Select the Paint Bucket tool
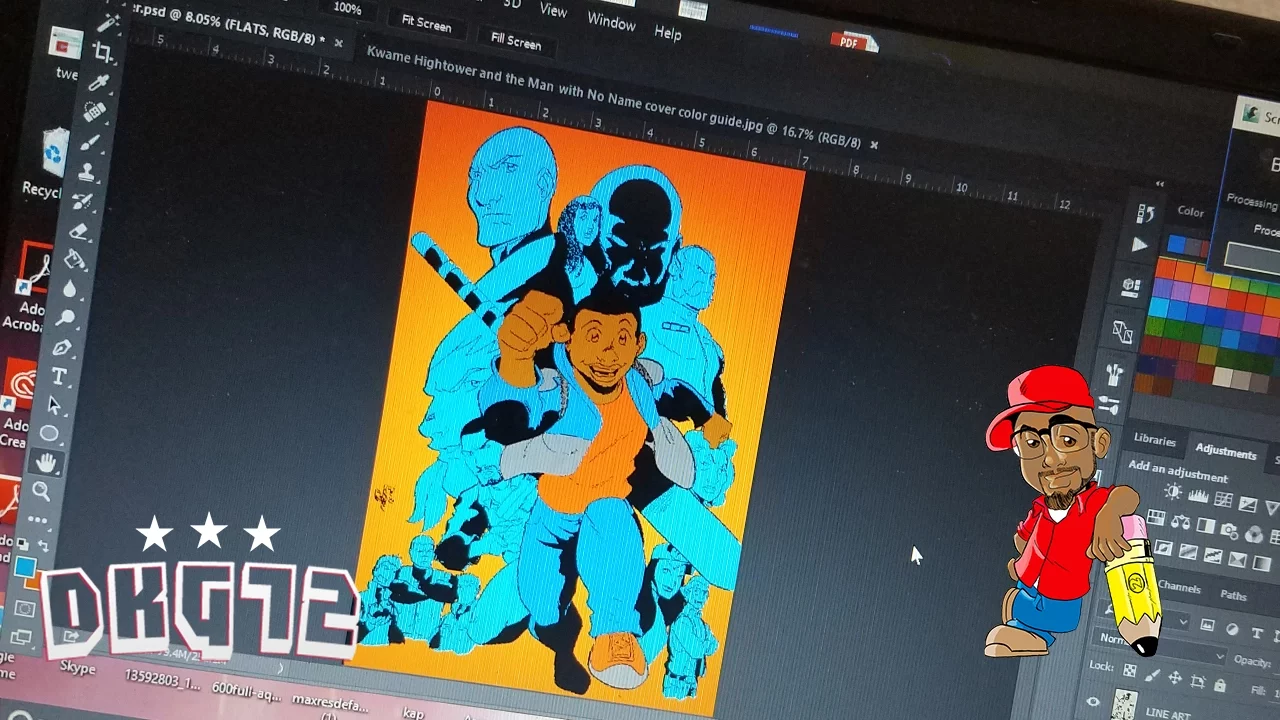 [75, 260]
